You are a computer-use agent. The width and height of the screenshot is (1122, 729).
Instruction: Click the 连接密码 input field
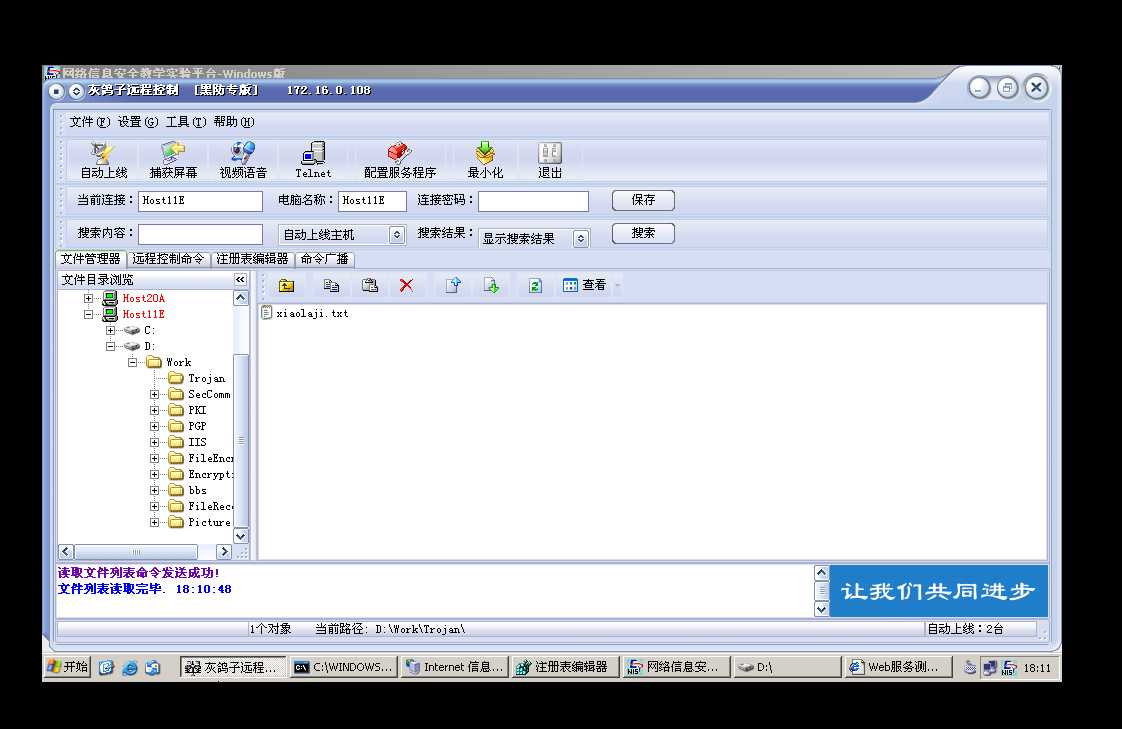click(x=533, y=201)
